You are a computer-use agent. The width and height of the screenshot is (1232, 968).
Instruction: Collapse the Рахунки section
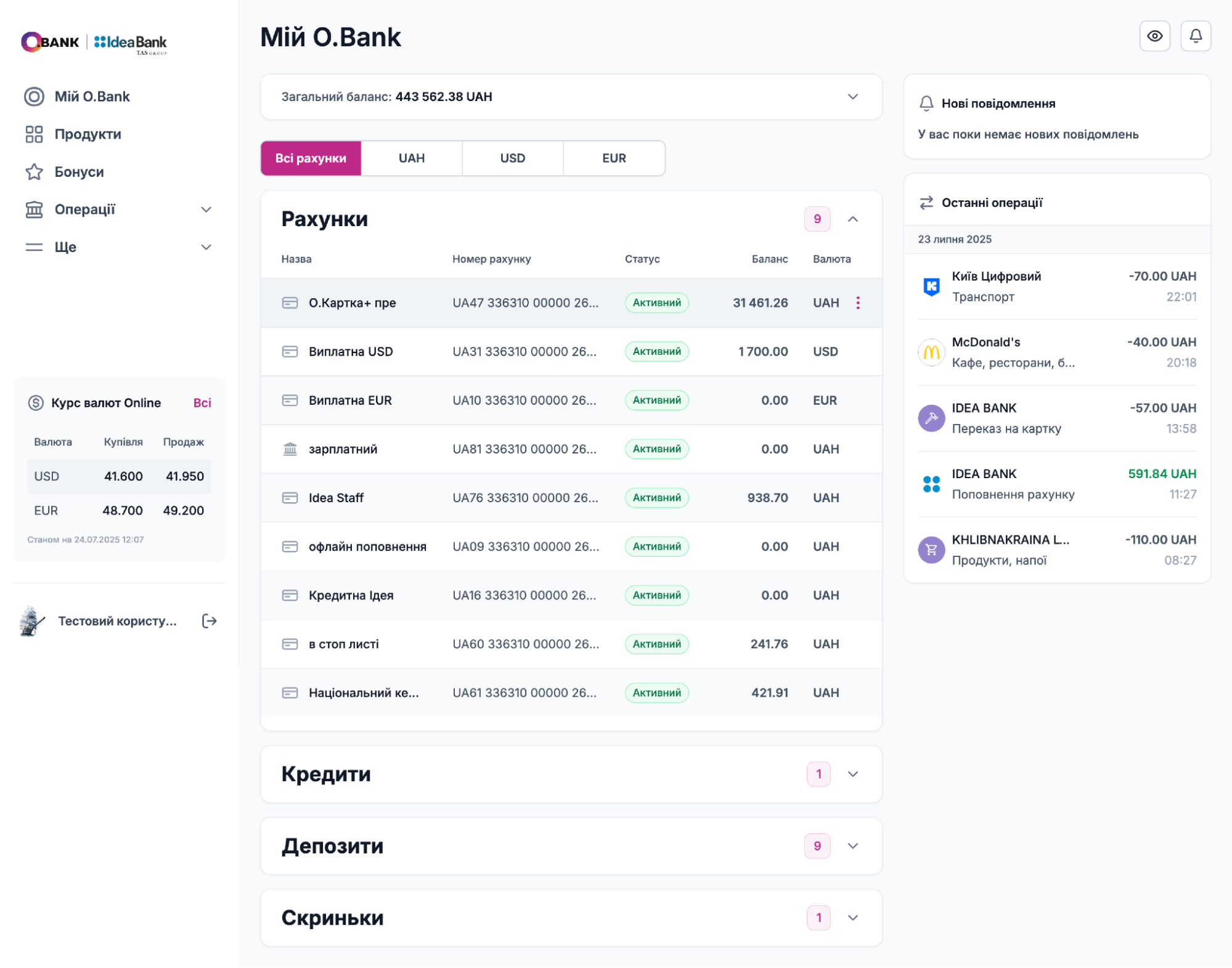click(x=852, y=219)
